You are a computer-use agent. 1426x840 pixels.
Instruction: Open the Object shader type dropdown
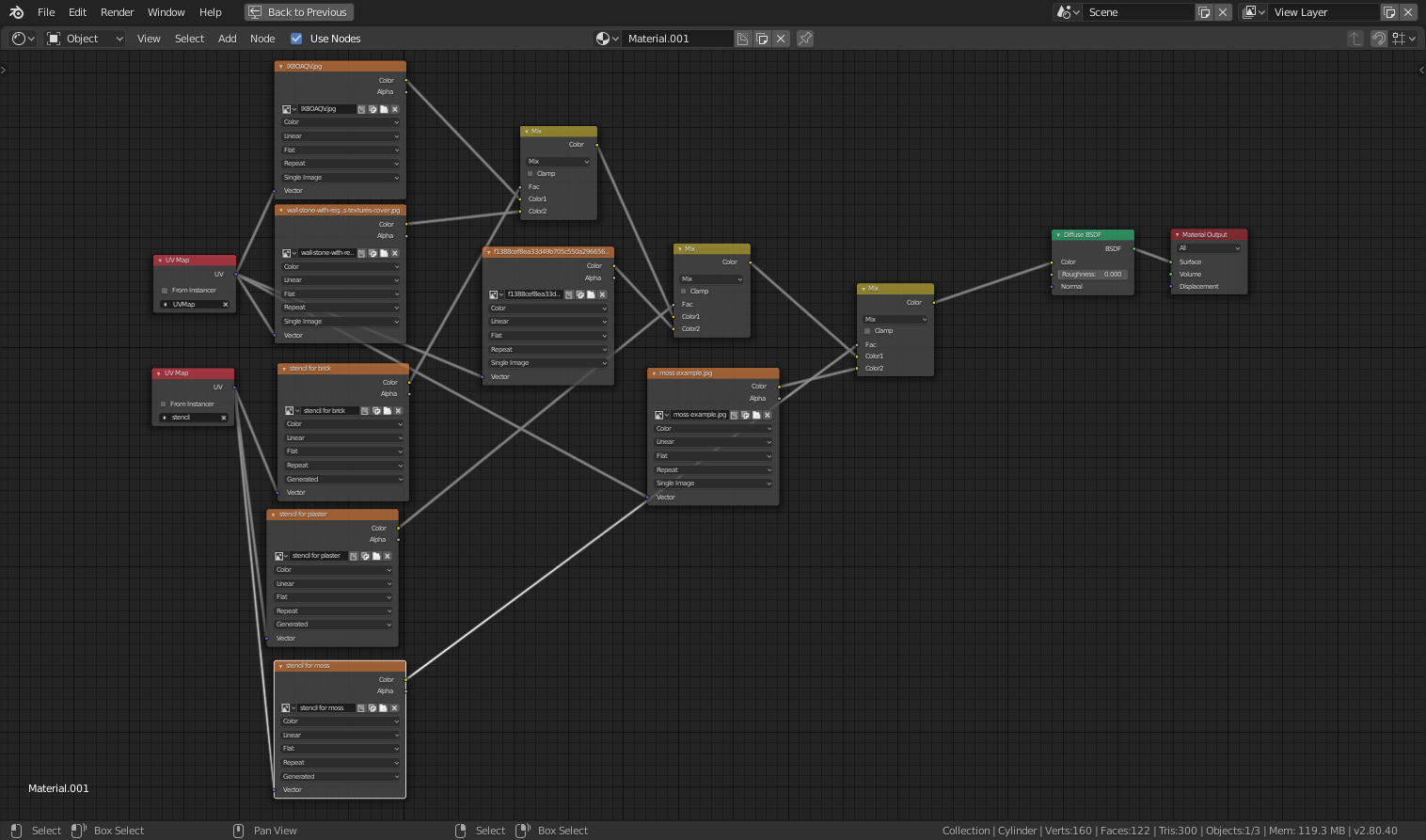tap(85, 39)
